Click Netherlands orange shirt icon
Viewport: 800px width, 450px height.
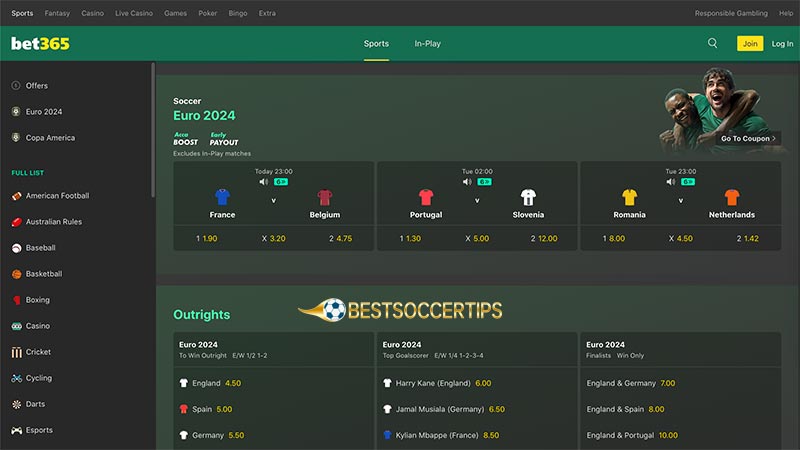[732, 197]
